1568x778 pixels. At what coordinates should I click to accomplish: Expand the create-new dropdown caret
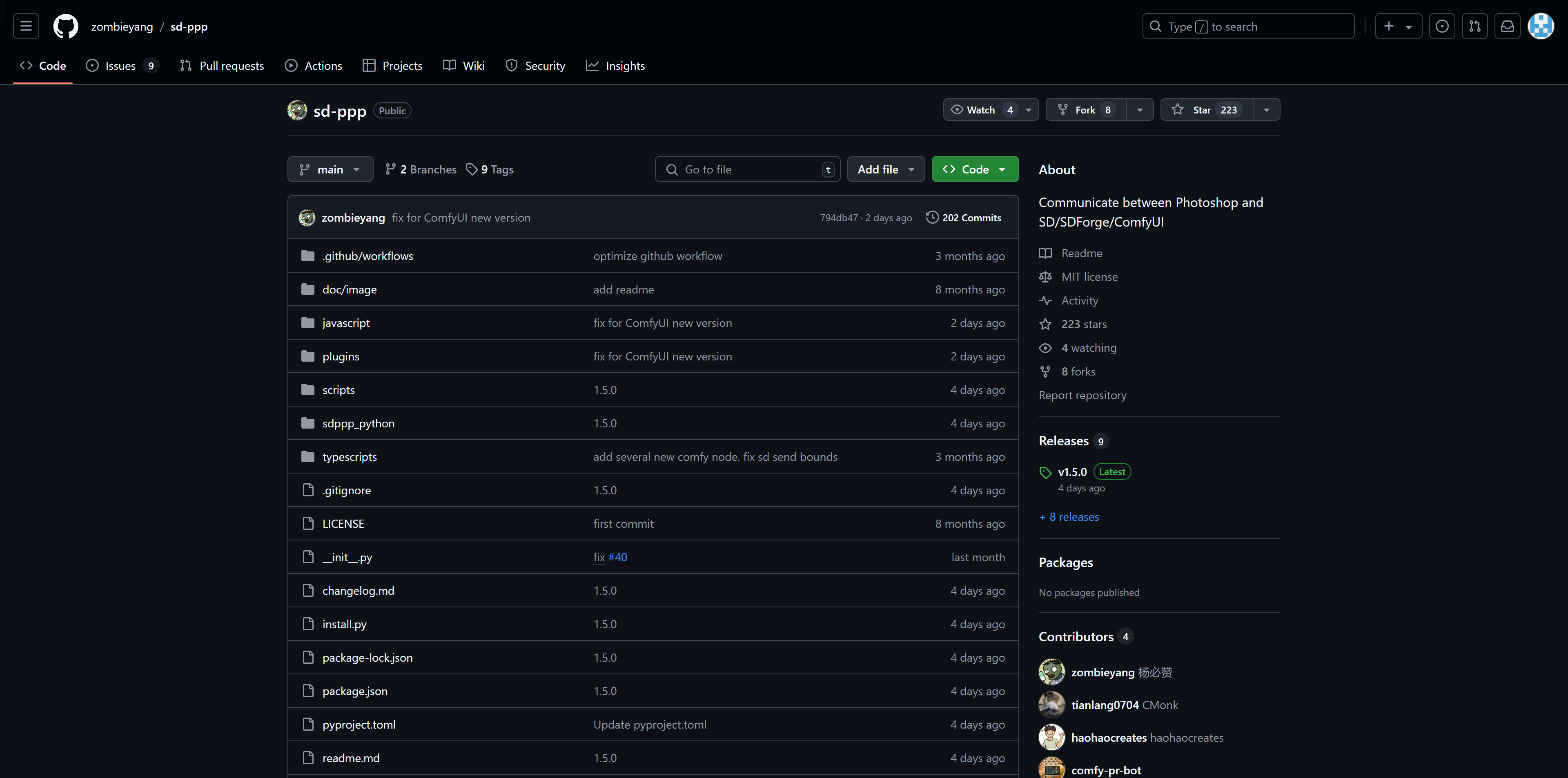(1408, 27)
